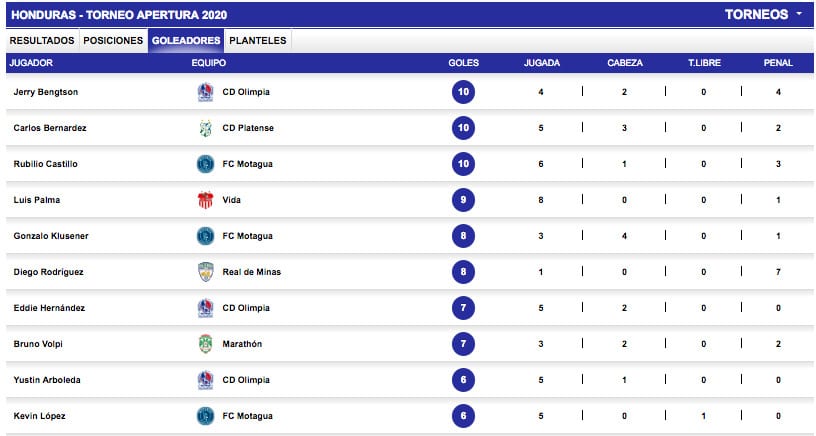The image size is (816, 436).
Task: Click the Marathón team crest
Action: pos(206,344)
